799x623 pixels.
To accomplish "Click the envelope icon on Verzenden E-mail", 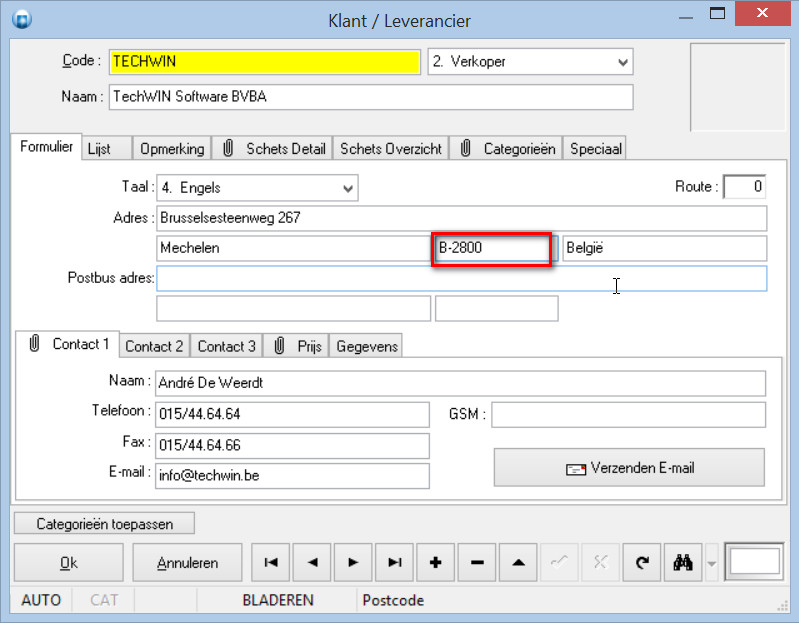I will click(576, 469).
